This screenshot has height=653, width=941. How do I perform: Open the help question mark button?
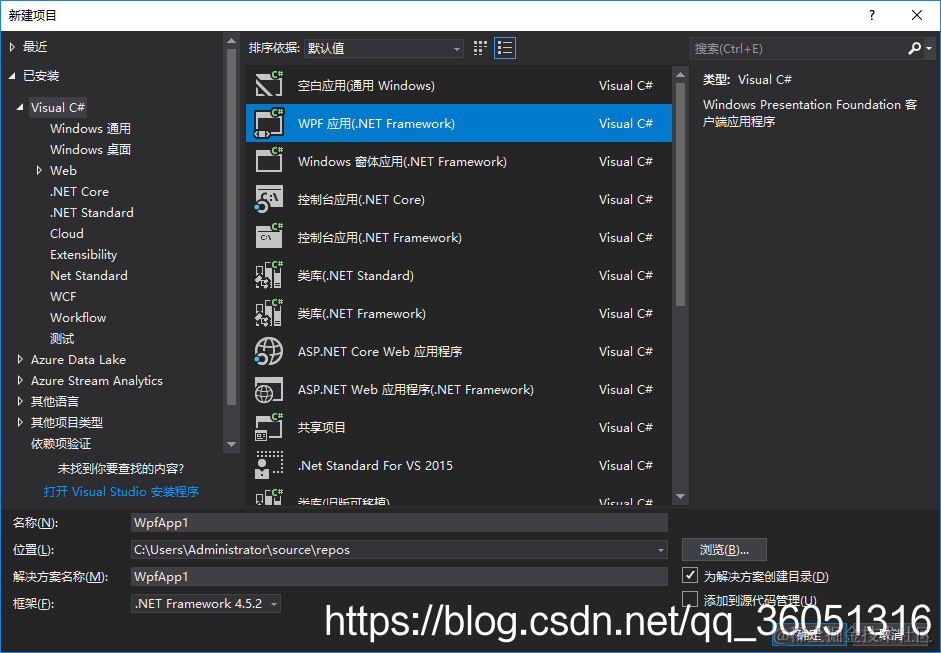tap(872, 15)
